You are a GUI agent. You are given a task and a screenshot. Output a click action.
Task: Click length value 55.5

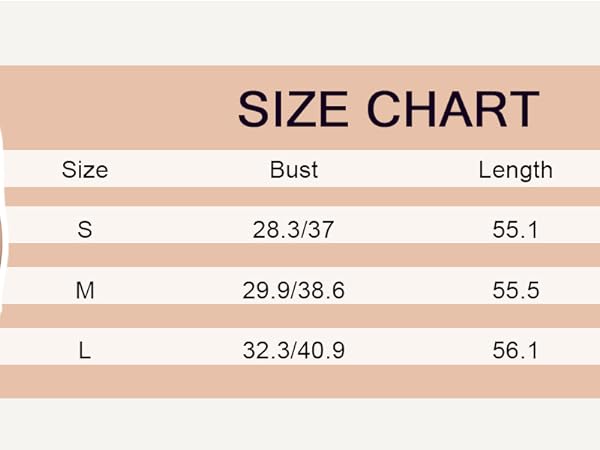(515, 290)
